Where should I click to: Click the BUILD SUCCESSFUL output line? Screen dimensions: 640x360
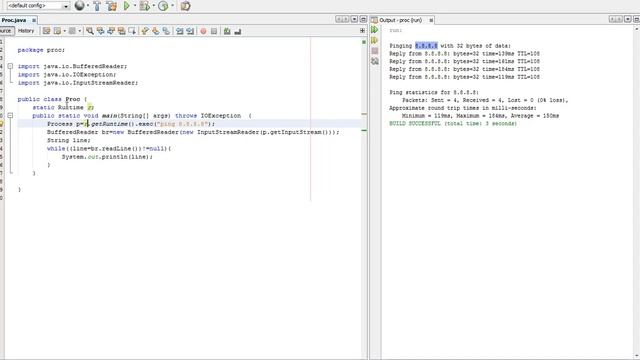click(453, 123)
